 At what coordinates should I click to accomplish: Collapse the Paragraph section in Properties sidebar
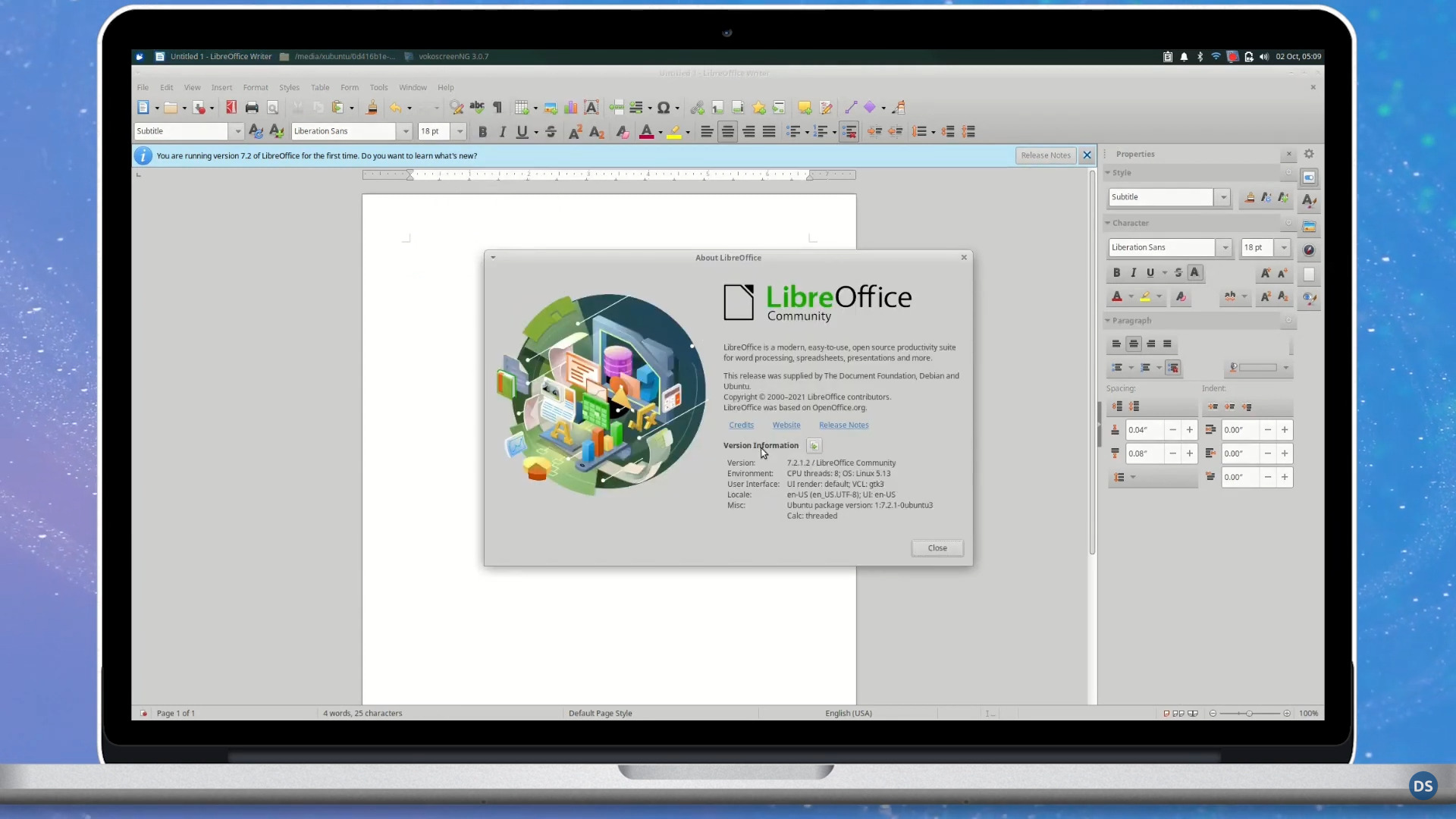tap(1107, 321)
